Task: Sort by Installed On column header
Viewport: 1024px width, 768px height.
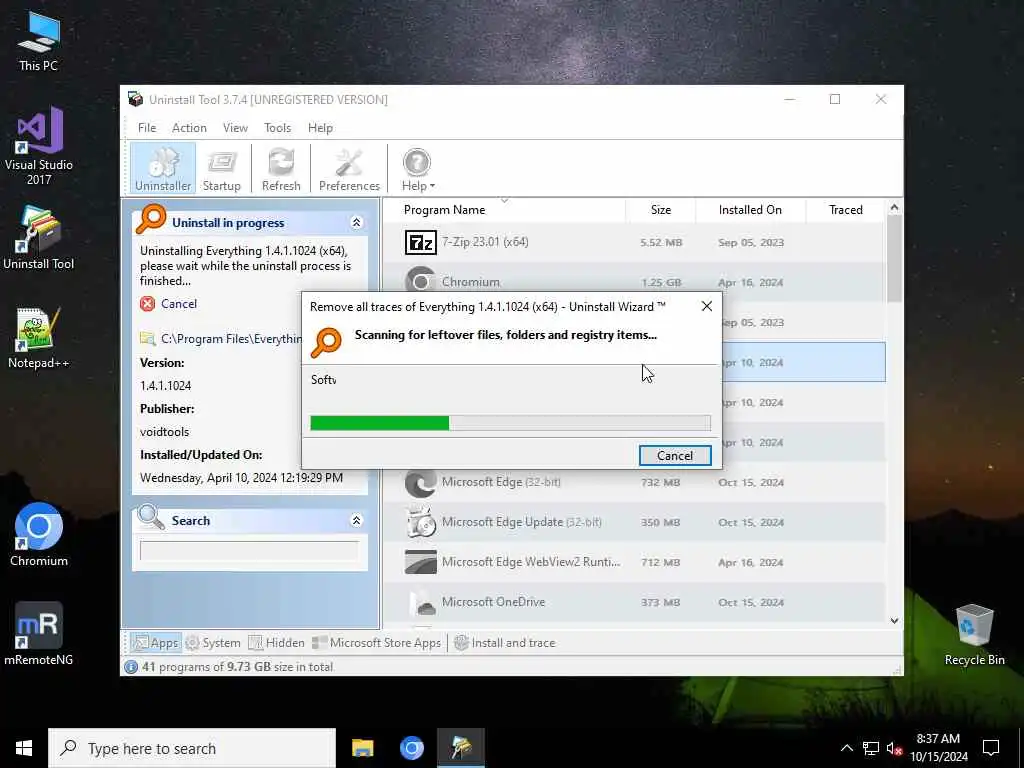Action: [750, 210]
